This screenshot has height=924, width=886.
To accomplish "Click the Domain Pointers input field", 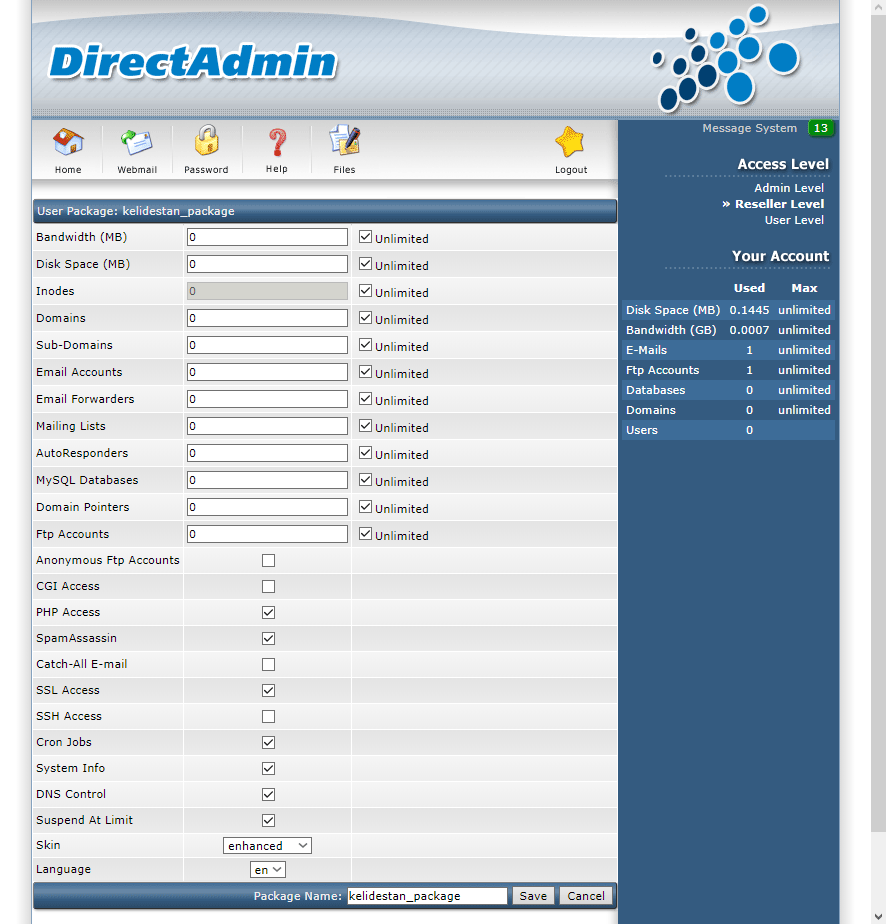I will [267, 507].
